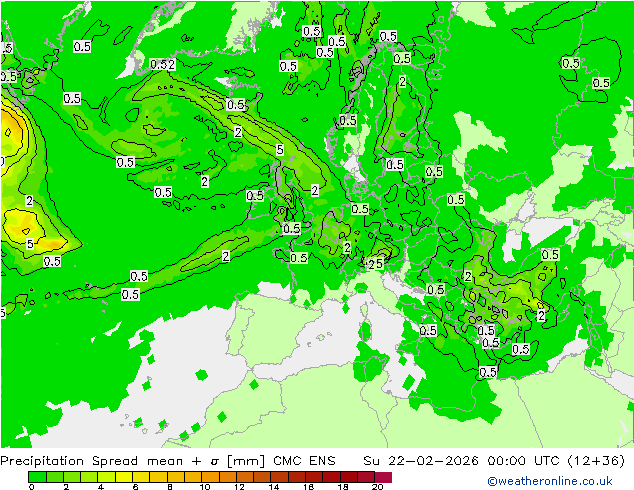Click the lime legend swatch starting at value 4
Screen dimensions: 634x490
tap(107, 477)
